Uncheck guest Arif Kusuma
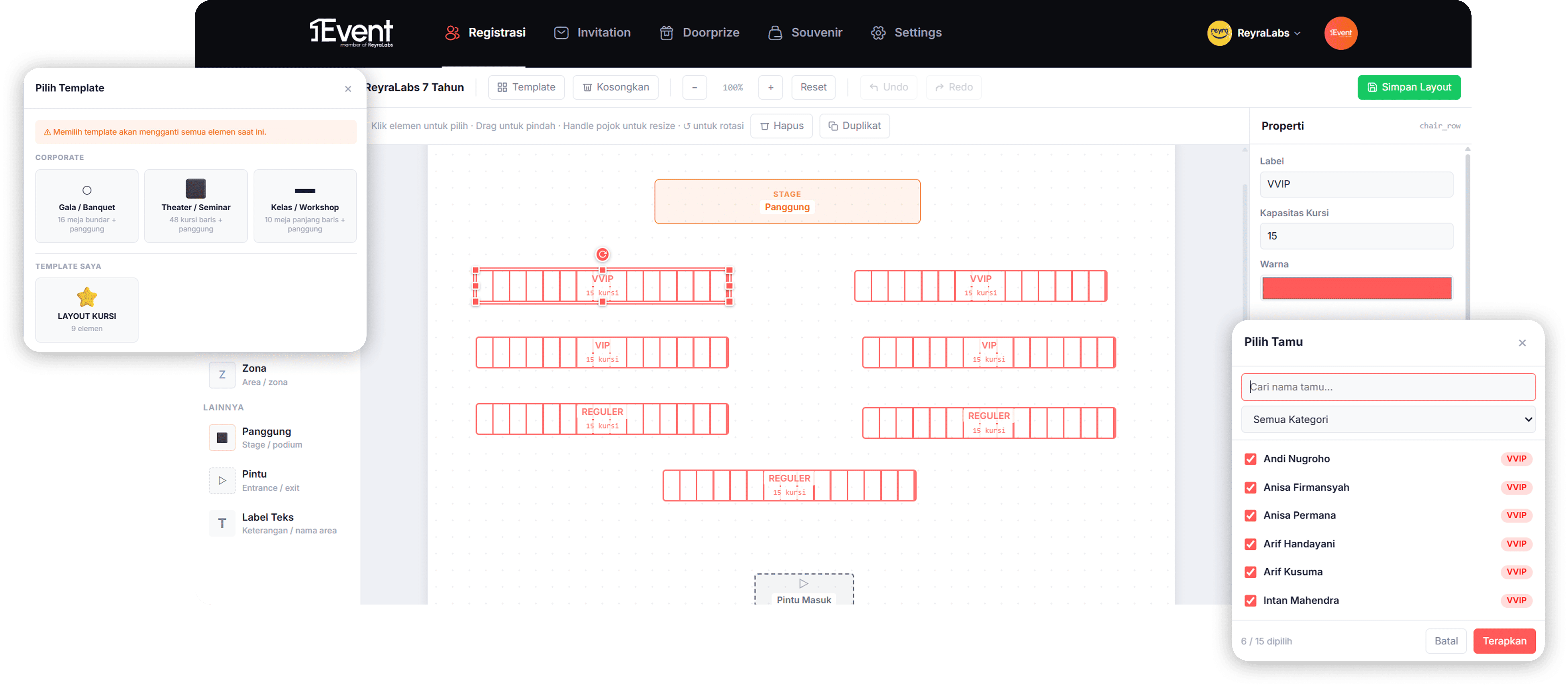Screen dimensions: 1568x687 click(1250, 572)
